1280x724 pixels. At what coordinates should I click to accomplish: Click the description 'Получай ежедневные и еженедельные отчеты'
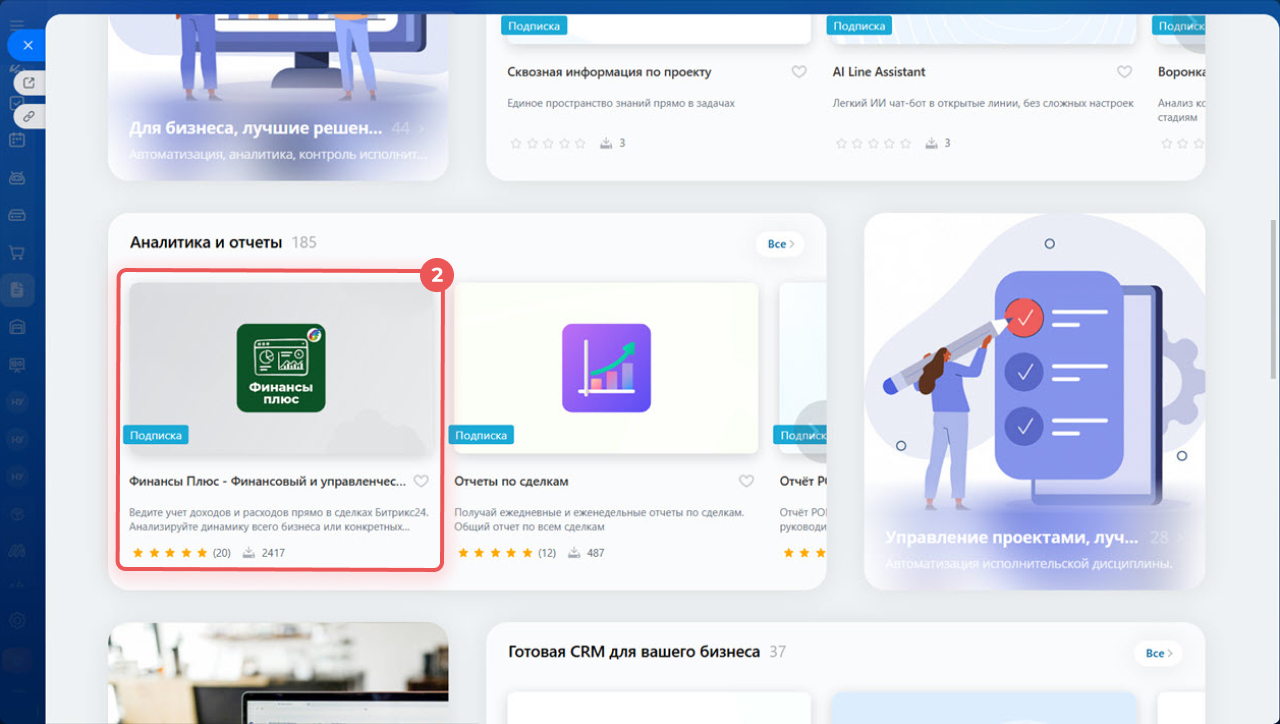click(599, 519)
